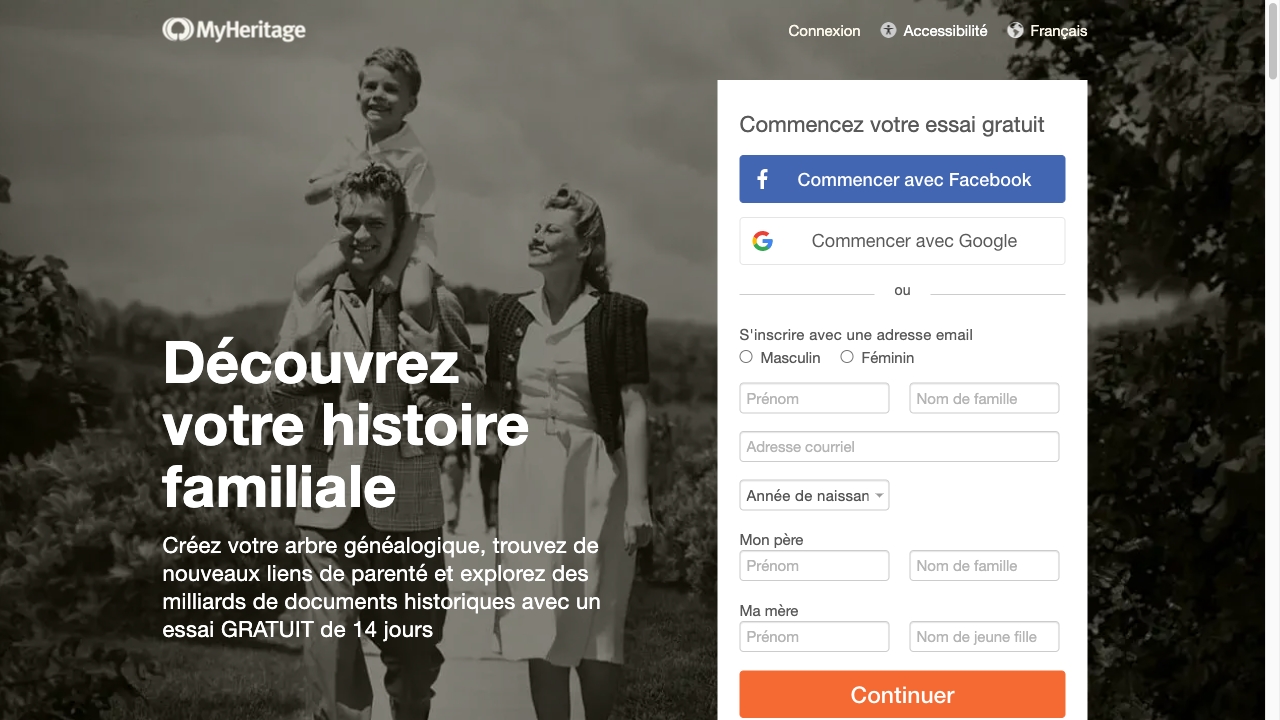Focus the Adresse courriel field
The height and width of the screenshot is (720, 1280).
(899, 446)
